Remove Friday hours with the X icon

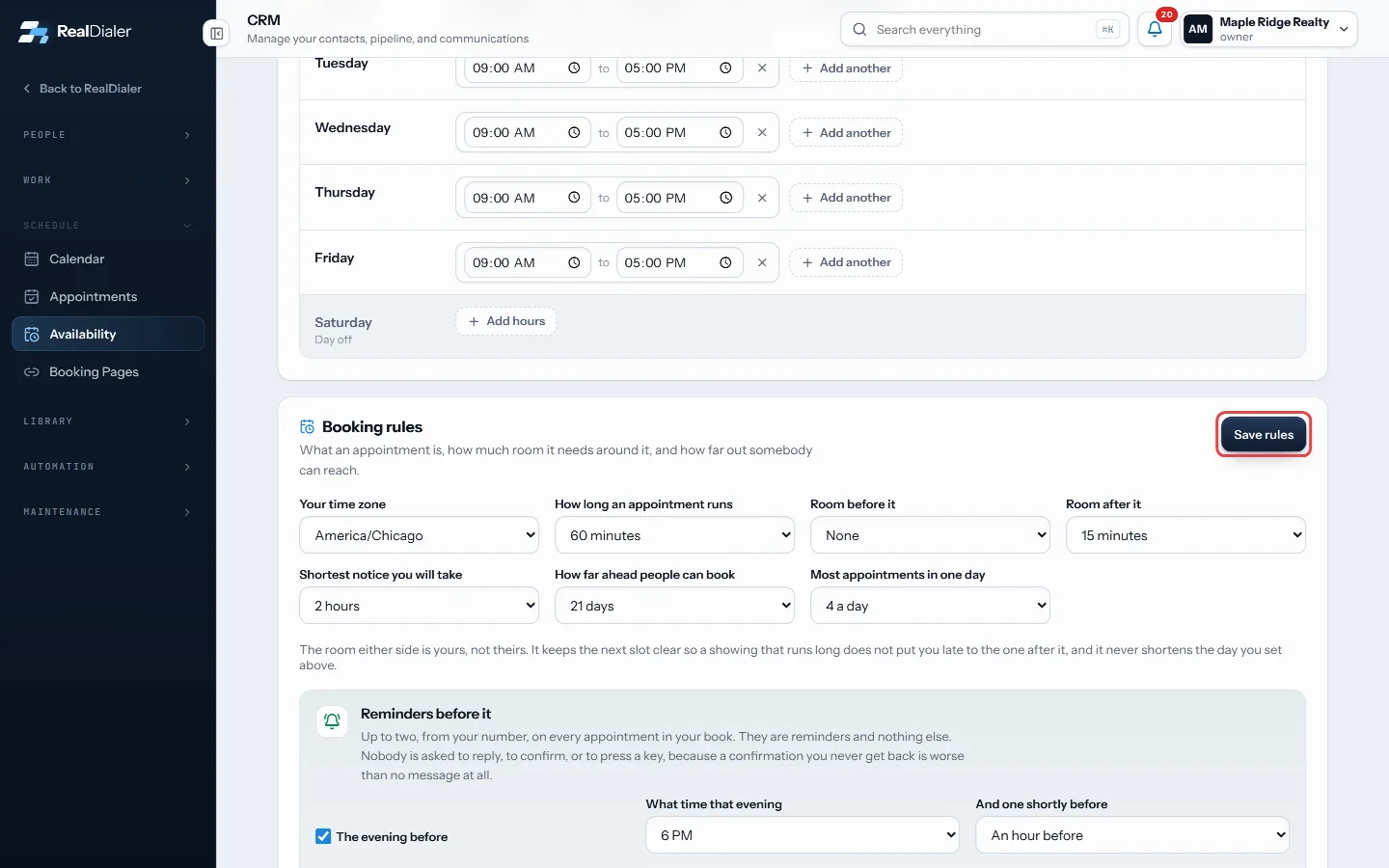(762, 262)
